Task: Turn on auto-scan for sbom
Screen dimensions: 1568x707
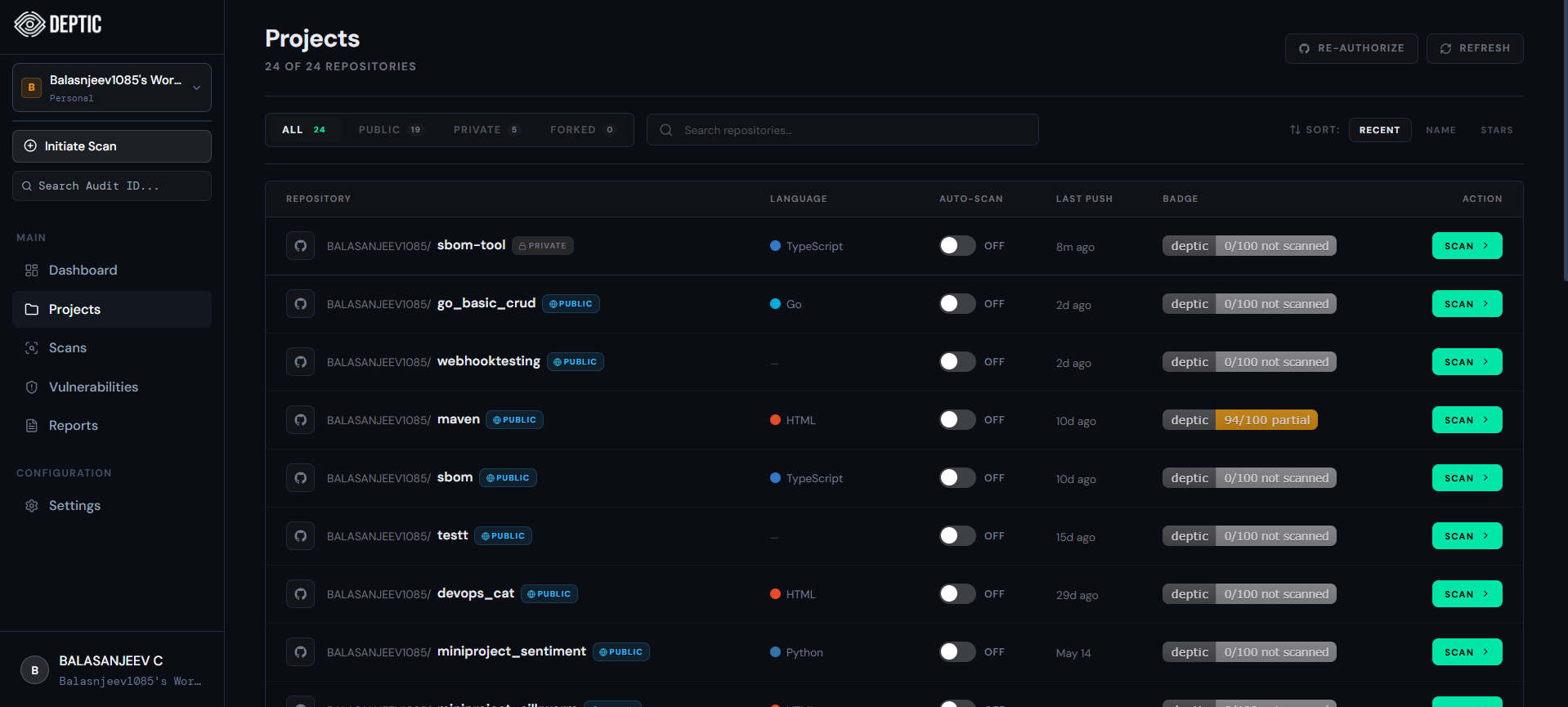Action: 957,478
